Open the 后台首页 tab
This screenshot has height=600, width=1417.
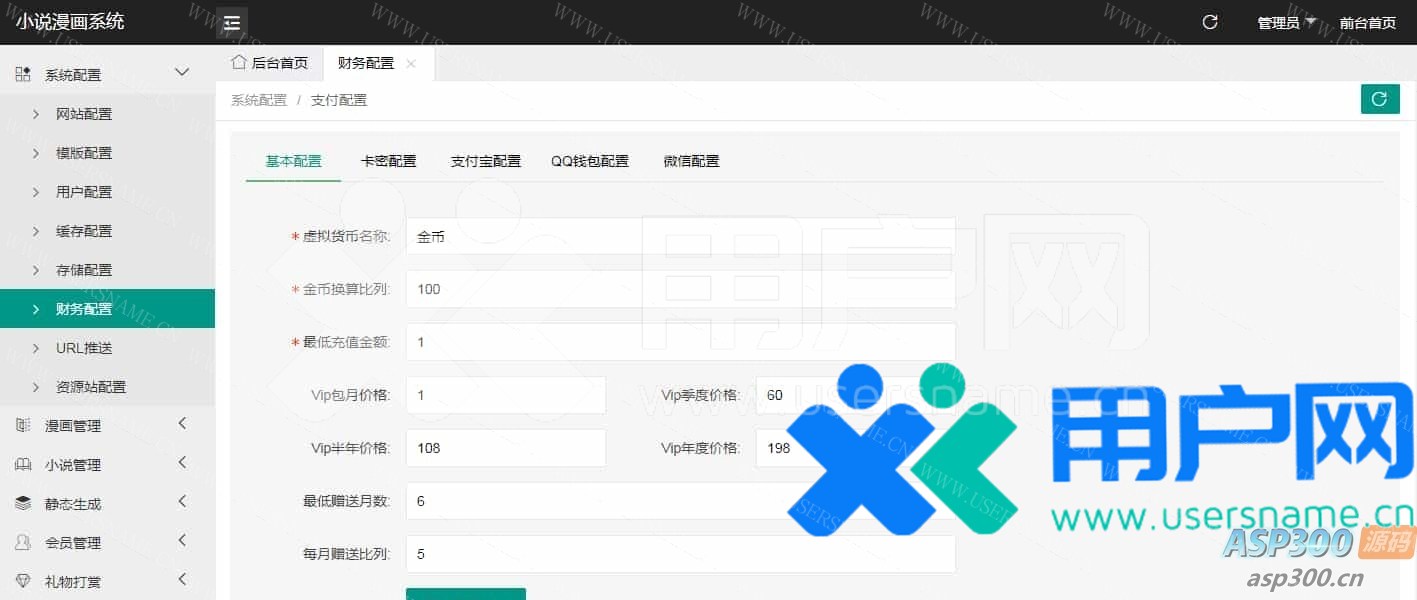point(270,63)
